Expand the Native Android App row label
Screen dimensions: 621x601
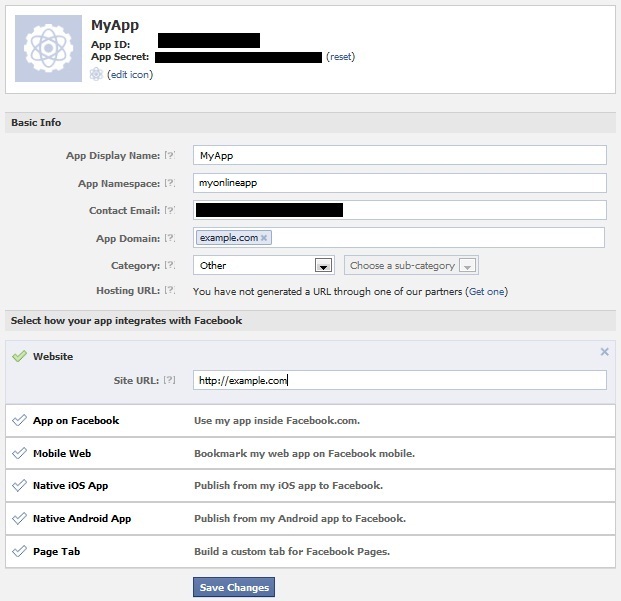click(x=82, y=519)
